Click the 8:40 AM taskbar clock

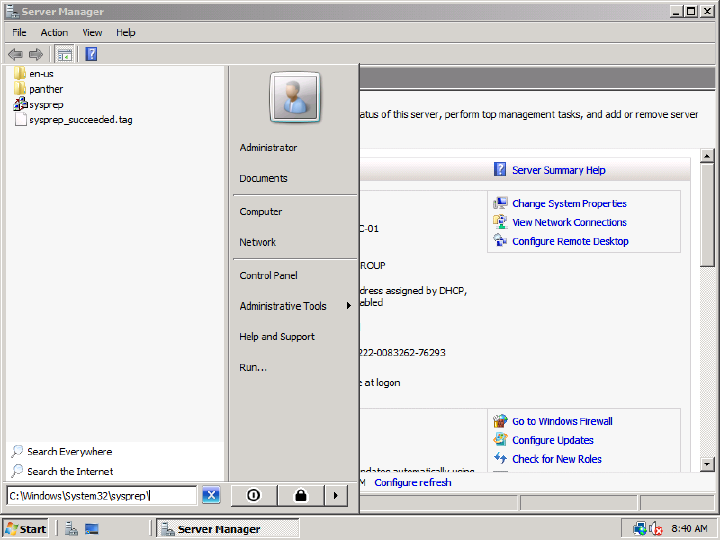(x=689, y=529)
